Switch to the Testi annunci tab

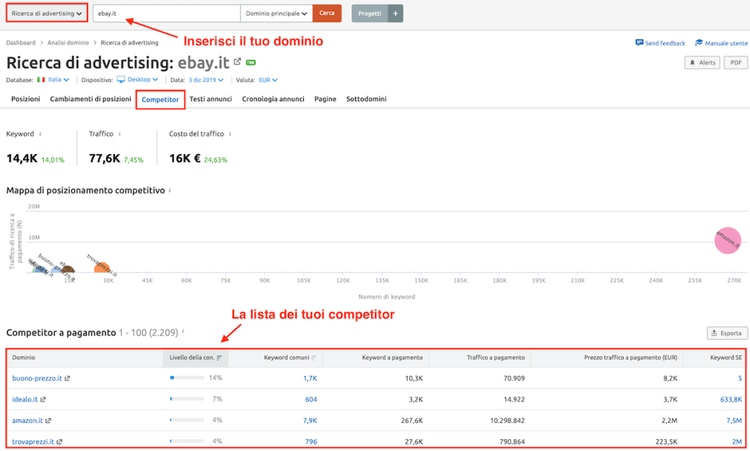210,99
